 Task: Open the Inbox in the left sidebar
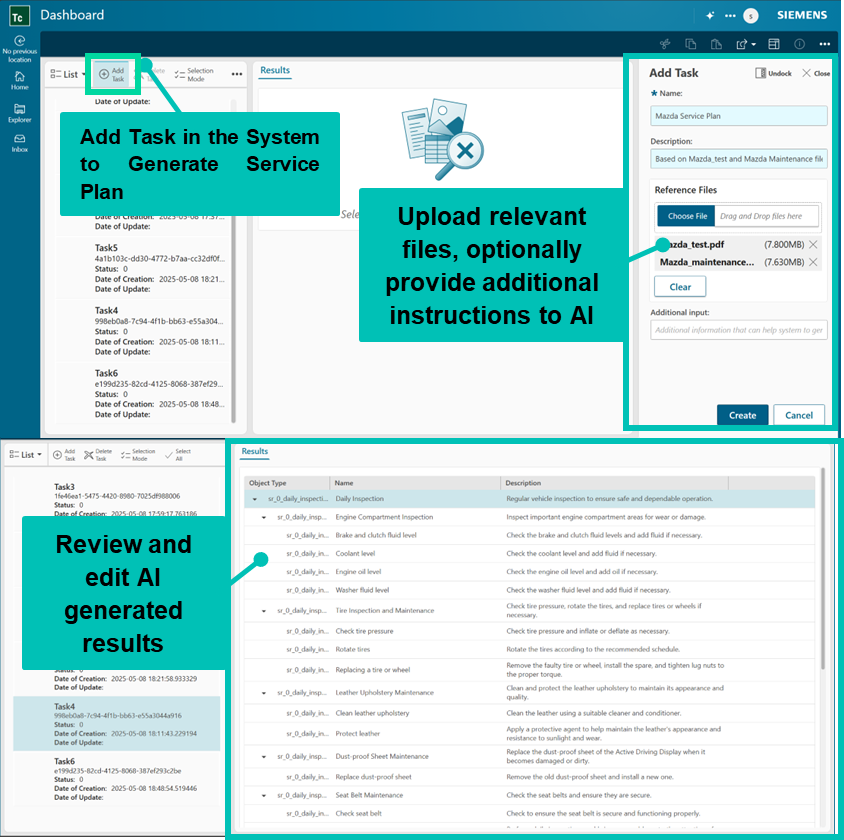click(19, 142)
